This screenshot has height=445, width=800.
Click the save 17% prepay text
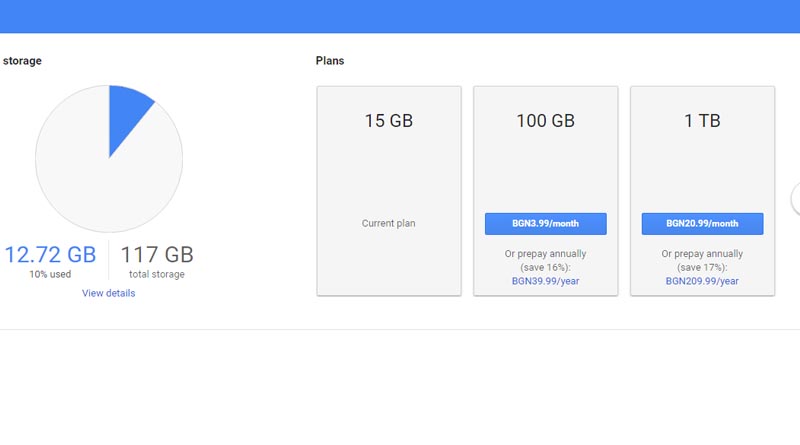[x=702, y=267]
